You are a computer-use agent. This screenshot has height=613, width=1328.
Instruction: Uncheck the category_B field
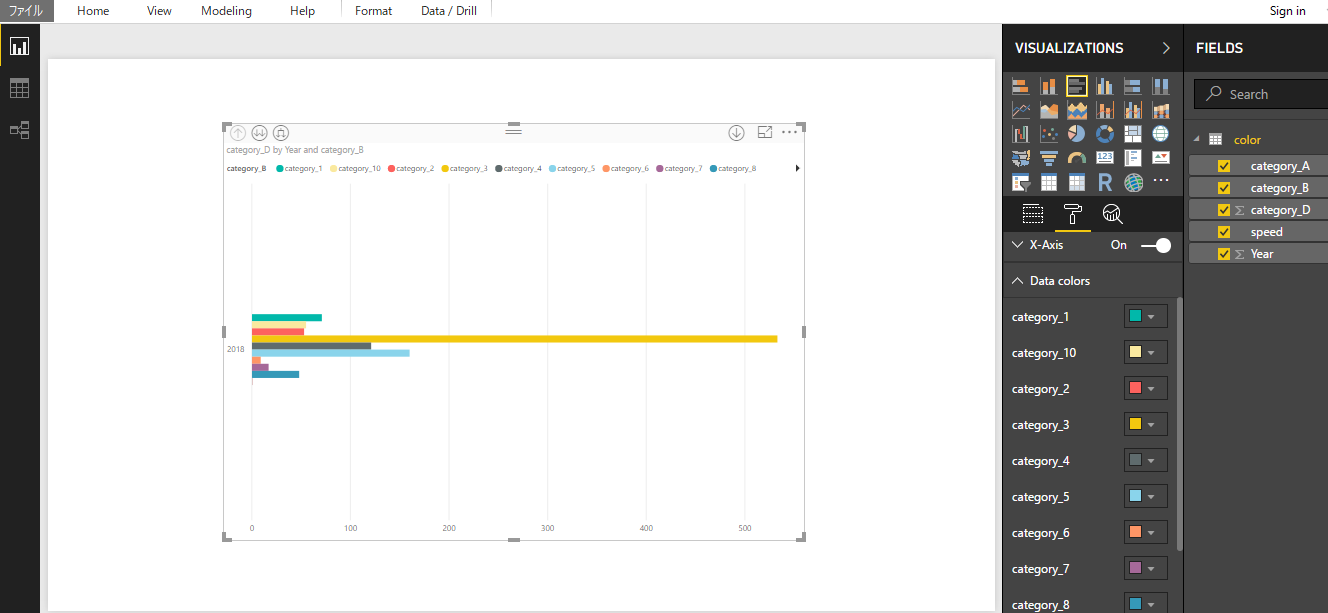click(1224, 188)
